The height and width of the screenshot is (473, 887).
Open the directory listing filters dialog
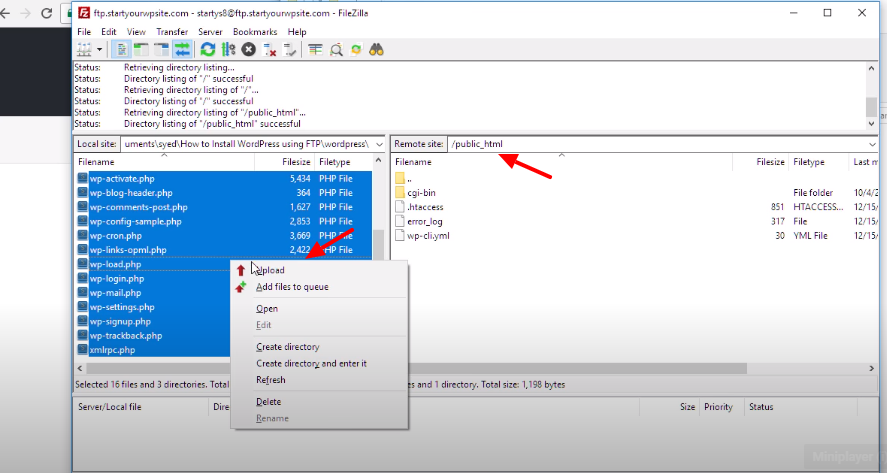(x=315, y=50)
